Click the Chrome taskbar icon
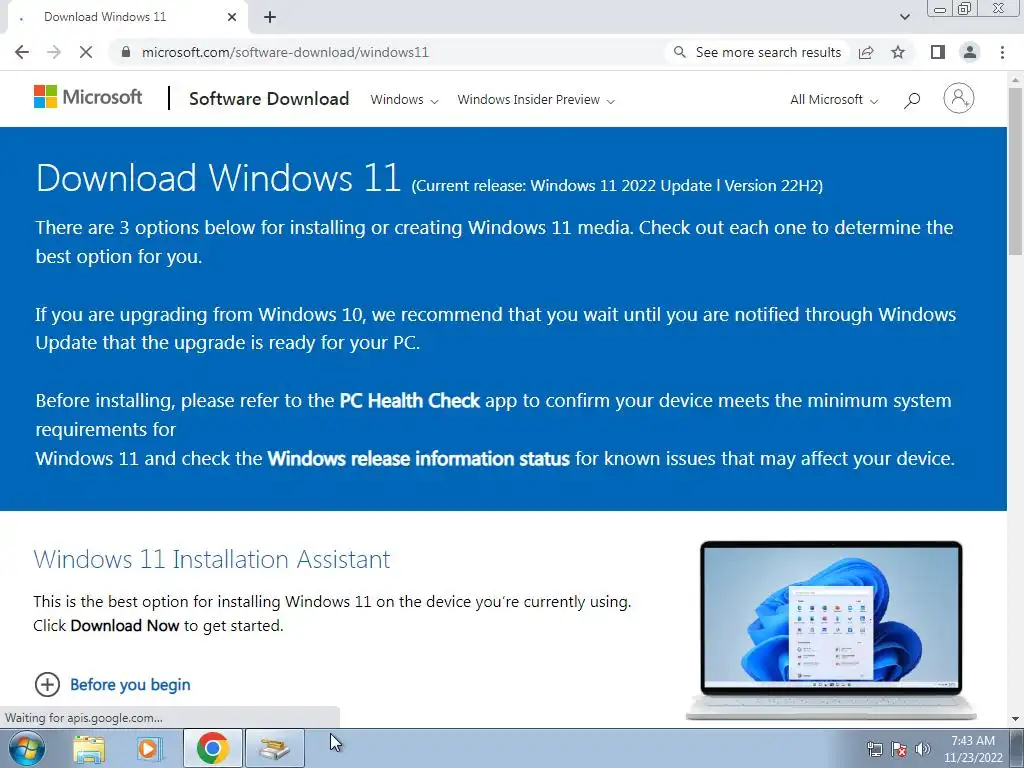The image size is (1024, 768). (x=212, y=748)
